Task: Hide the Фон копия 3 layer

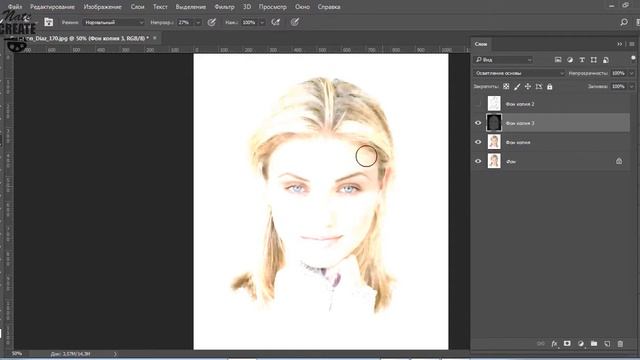Action: (478, 123)
